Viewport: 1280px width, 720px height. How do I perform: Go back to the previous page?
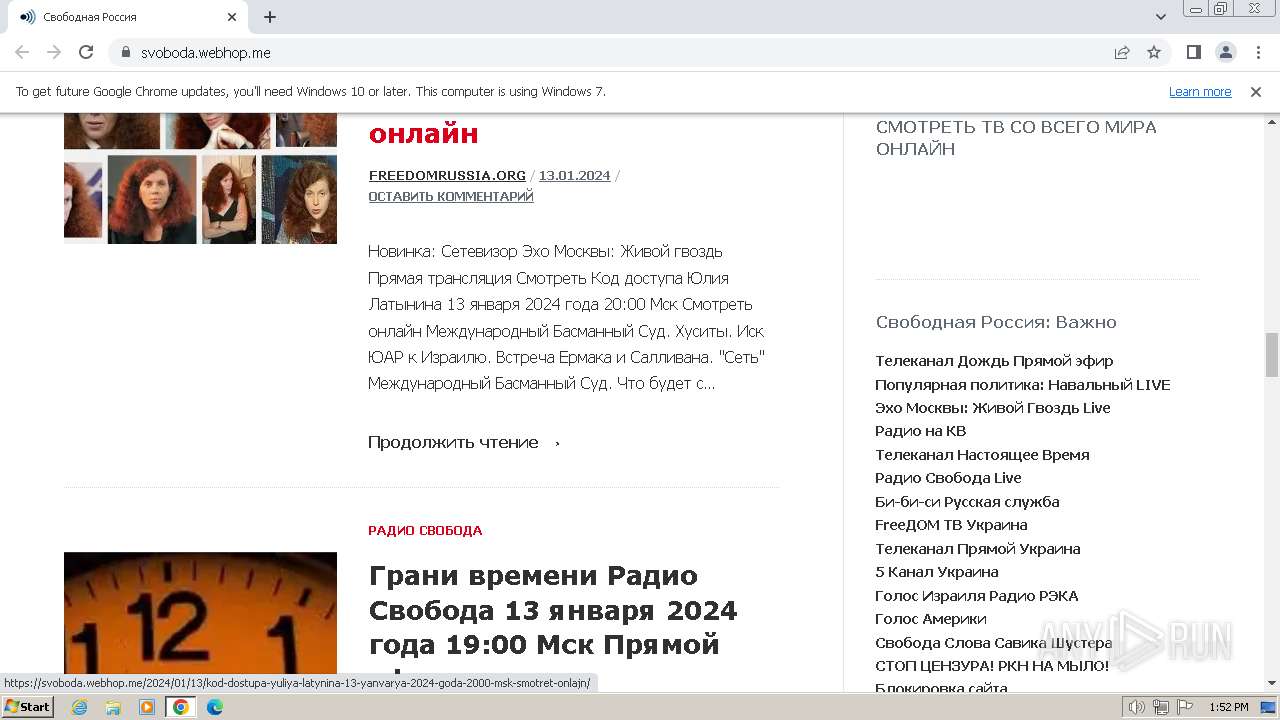point(22,52)
